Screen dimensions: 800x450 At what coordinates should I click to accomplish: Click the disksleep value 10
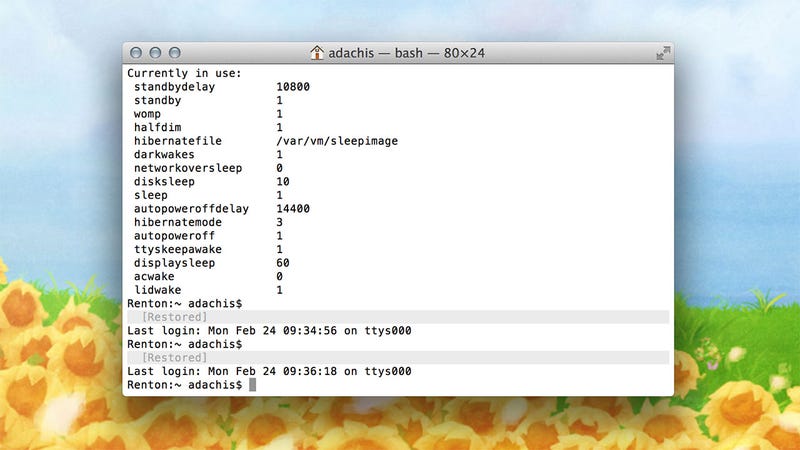tap(283, 182)
